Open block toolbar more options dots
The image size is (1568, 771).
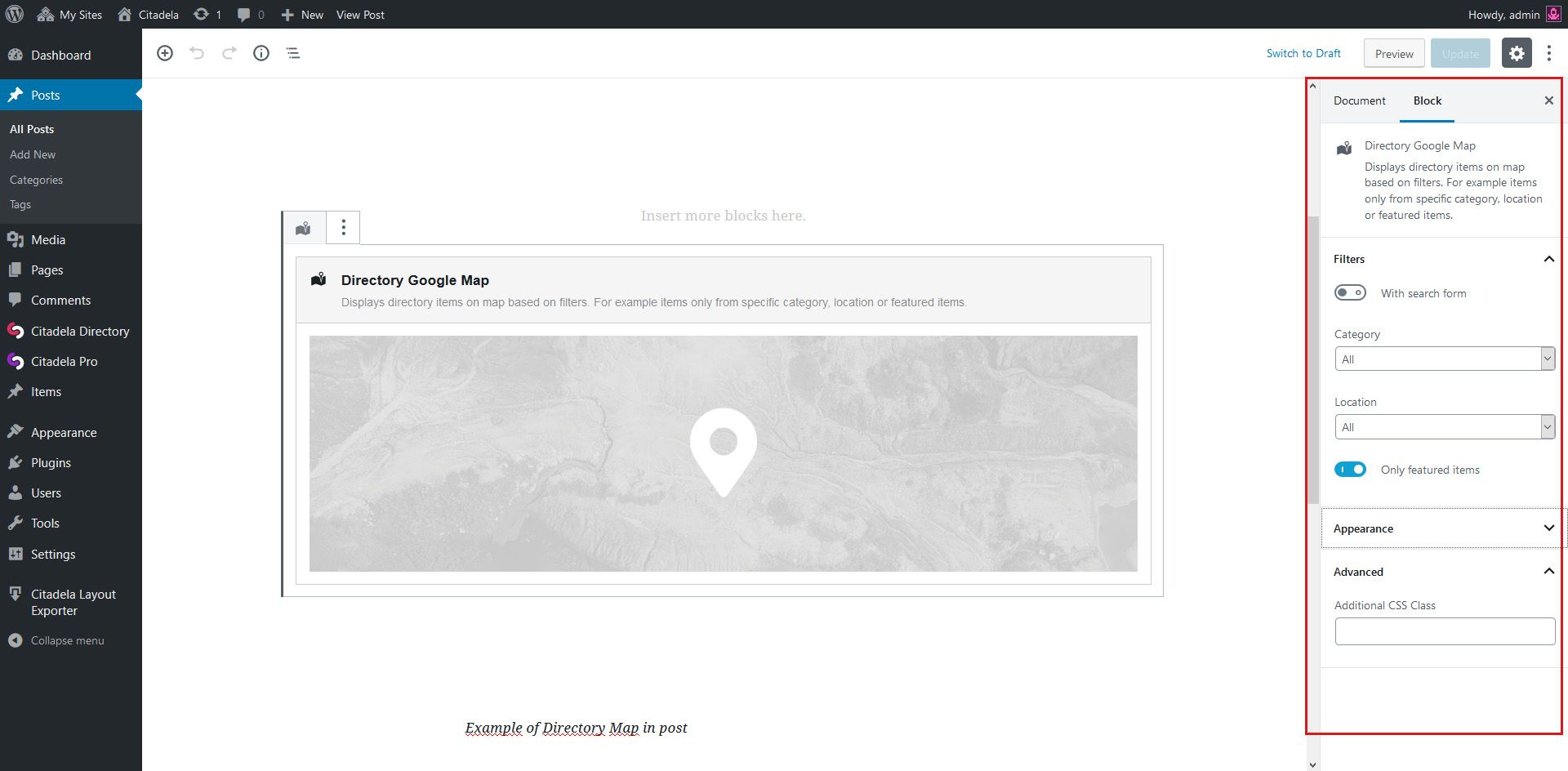tap(343, 228)
